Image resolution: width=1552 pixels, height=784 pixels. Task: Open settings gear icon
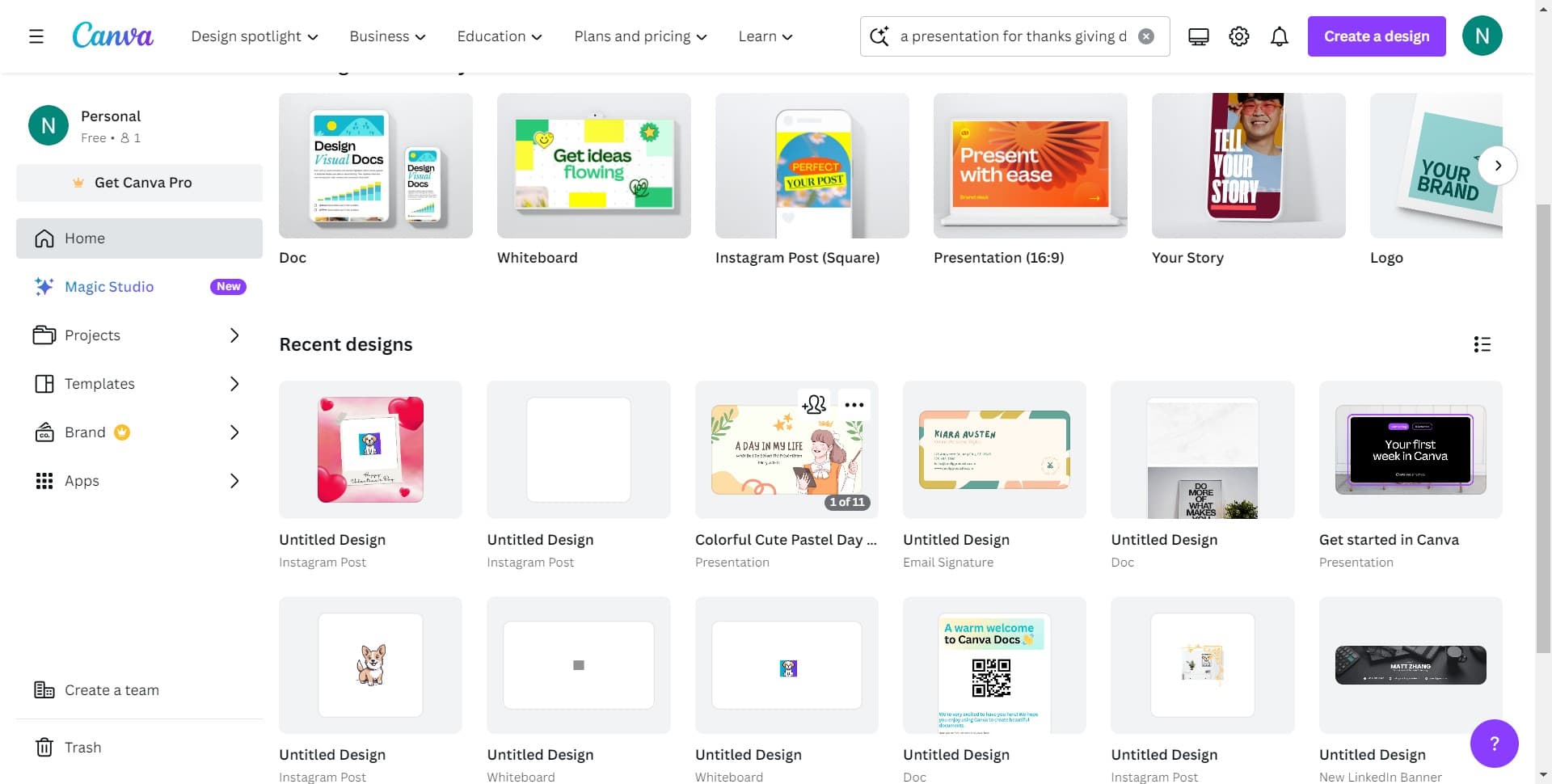point(1238,36)
